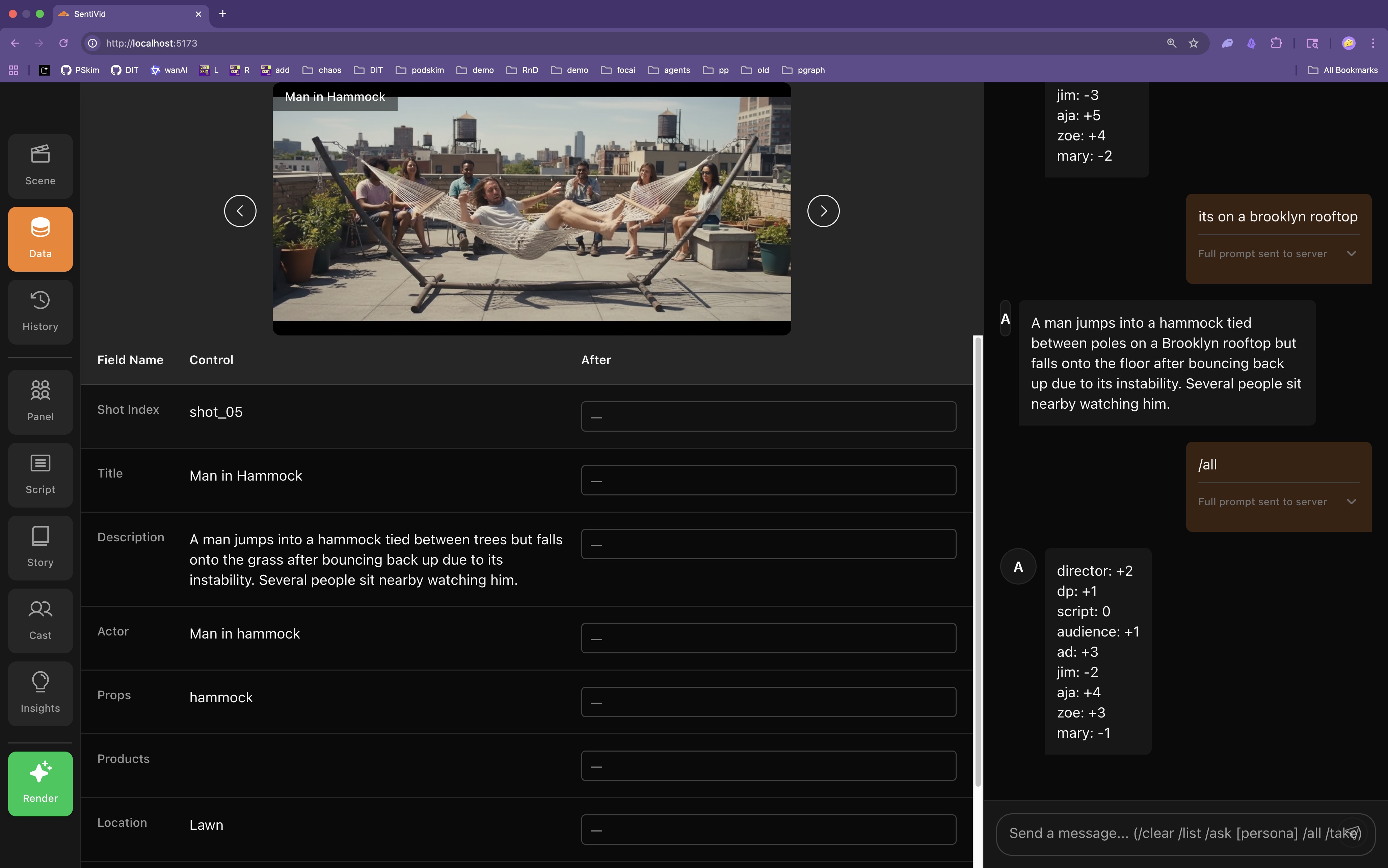
Task: Click the Man in Hammock thumbnail image
Action: (532, 209)
